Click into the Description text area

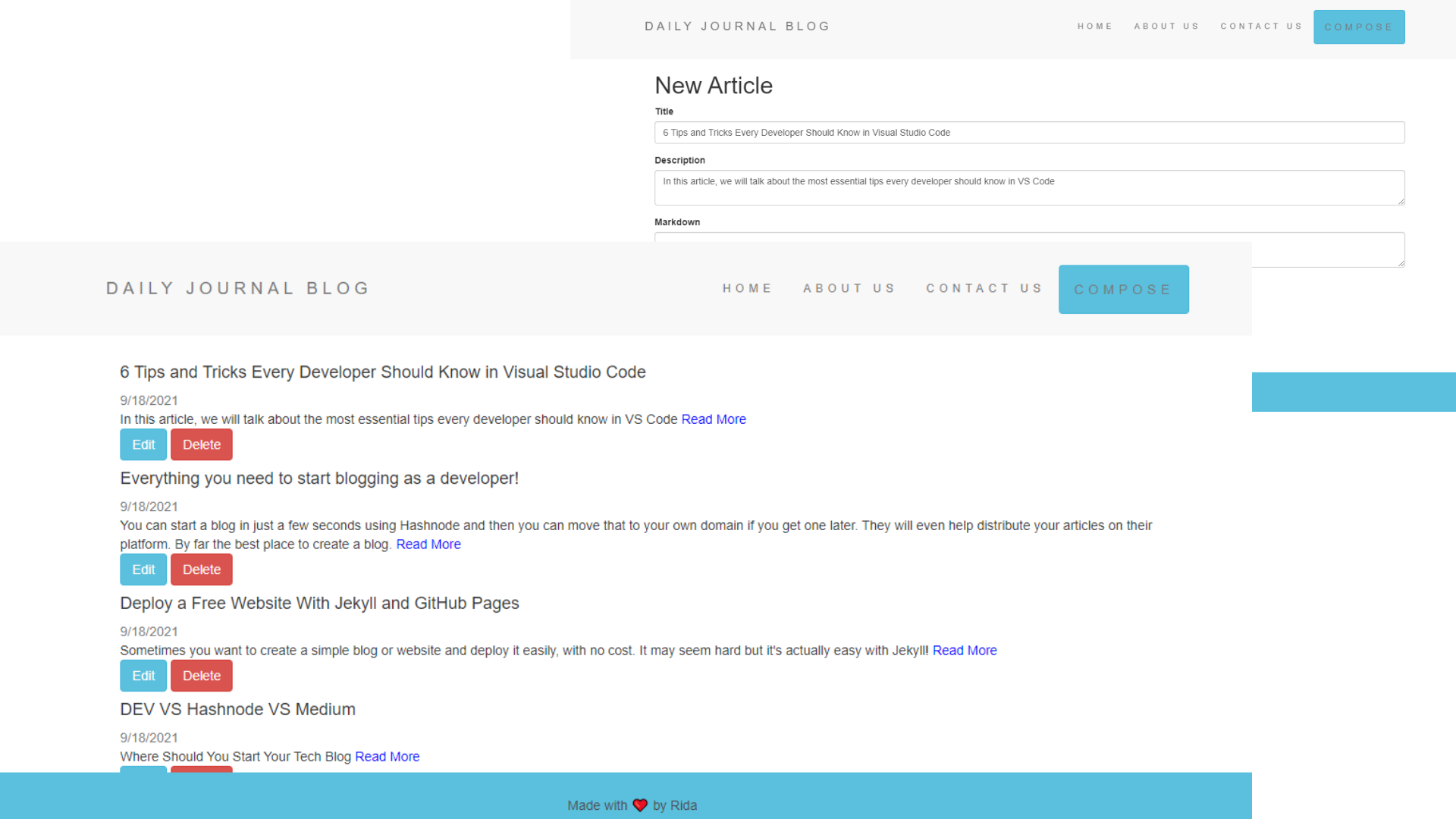pos(1029,188)
